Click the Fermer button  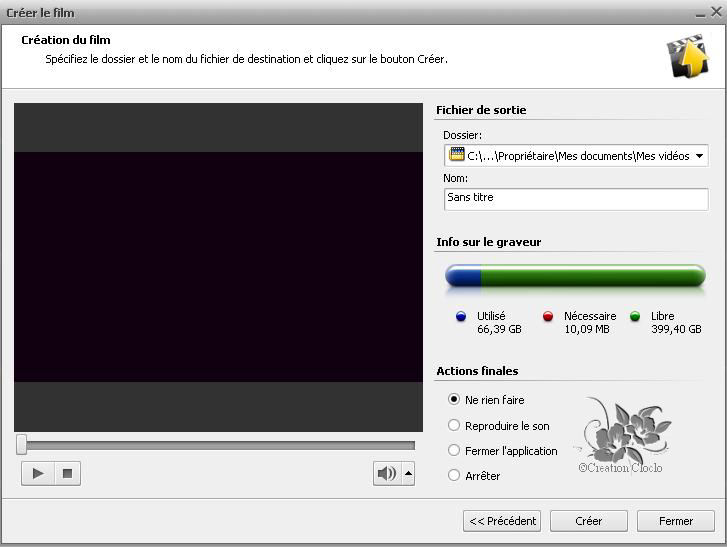pos(676,521)
